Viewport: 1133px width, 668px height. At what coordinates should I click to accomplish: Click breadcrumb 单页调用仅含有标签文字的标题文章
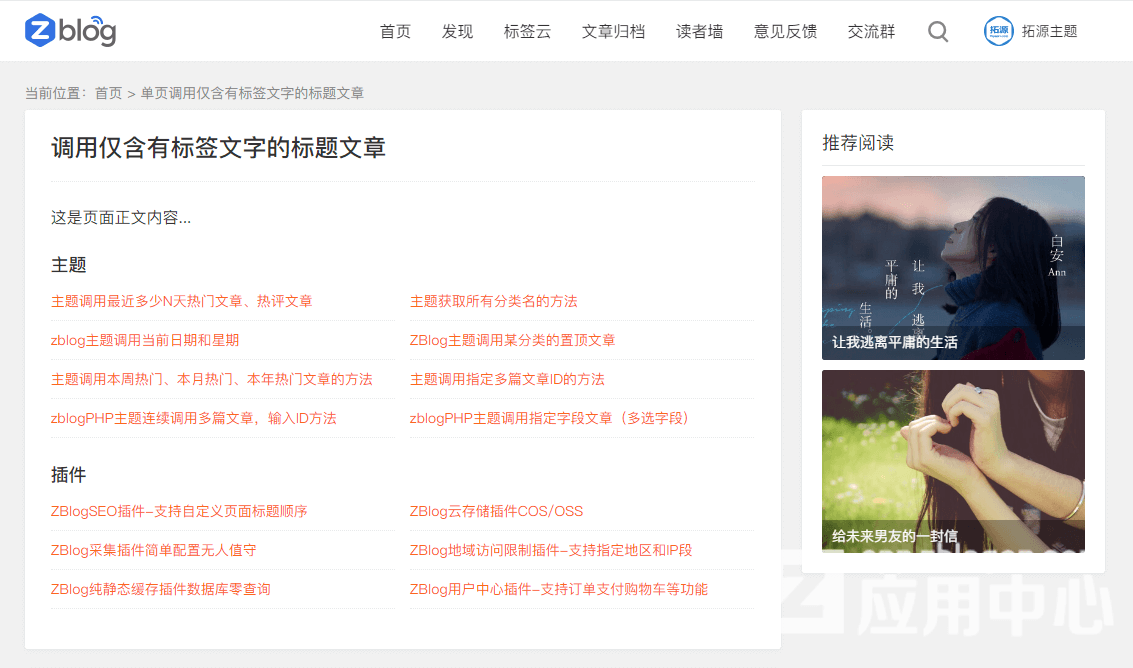(x=252, y=93)
